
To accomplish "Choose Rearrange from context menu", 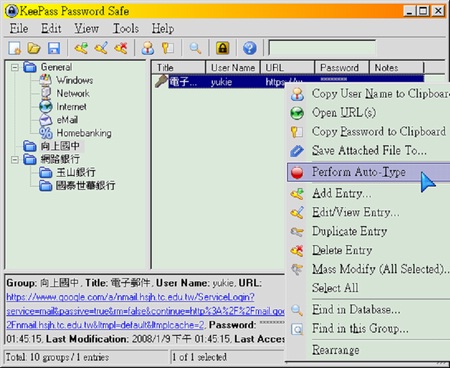I will point(368,350).
